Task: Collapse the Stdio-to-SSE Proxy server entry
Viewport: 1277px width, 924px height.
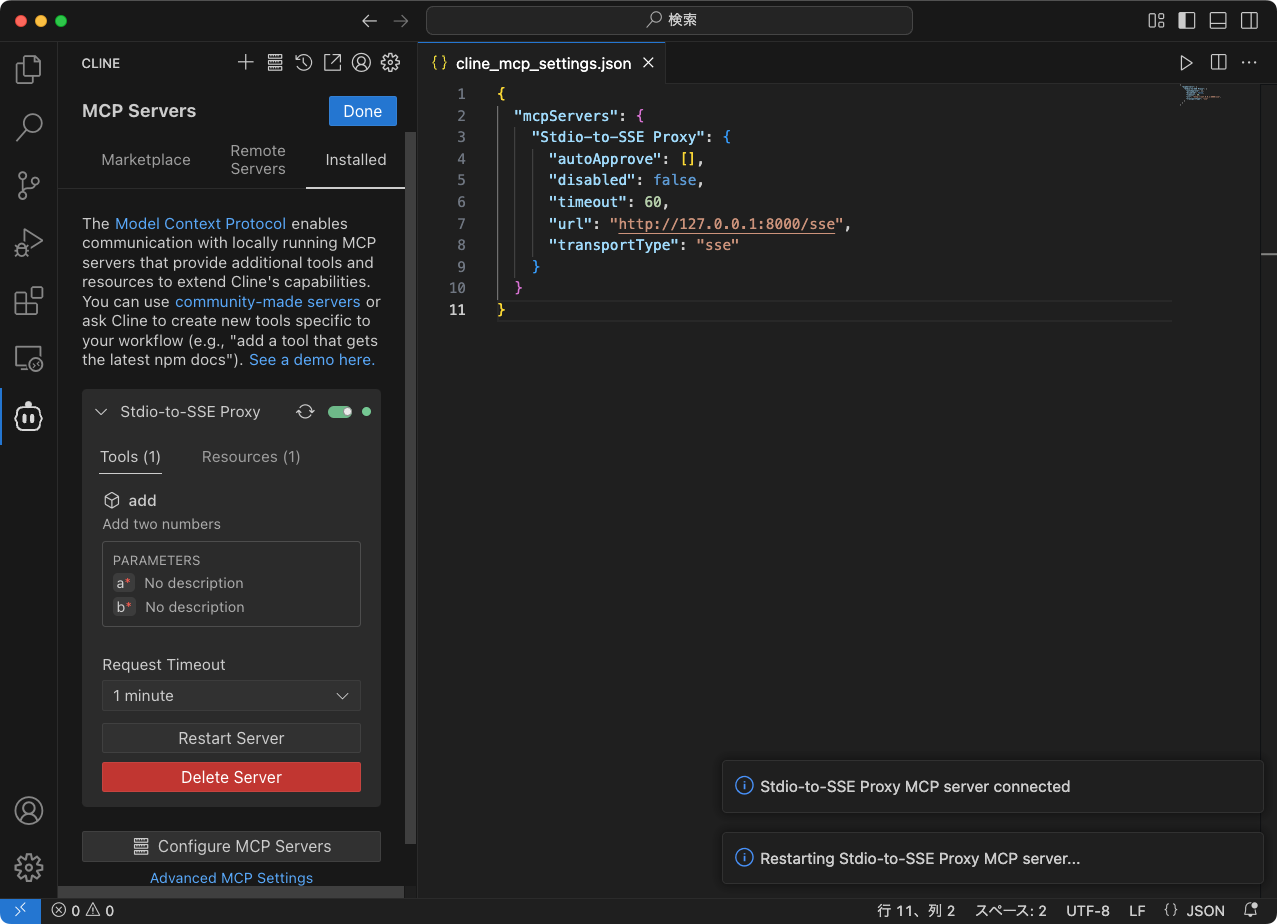Action: click(100, 411)
